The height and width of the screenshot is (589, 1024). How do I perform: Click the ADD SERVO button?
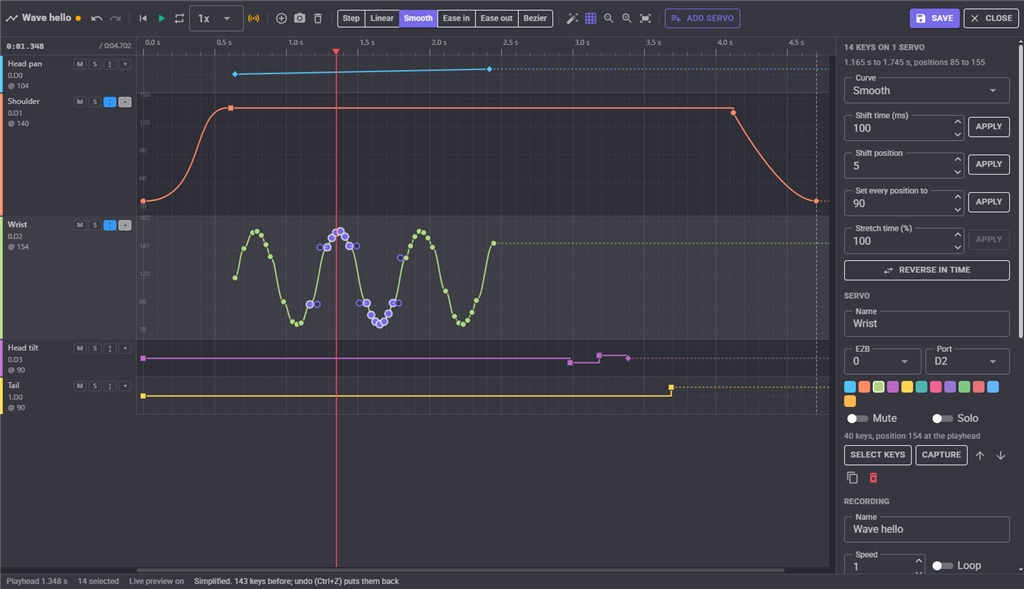tap(702, 18)
